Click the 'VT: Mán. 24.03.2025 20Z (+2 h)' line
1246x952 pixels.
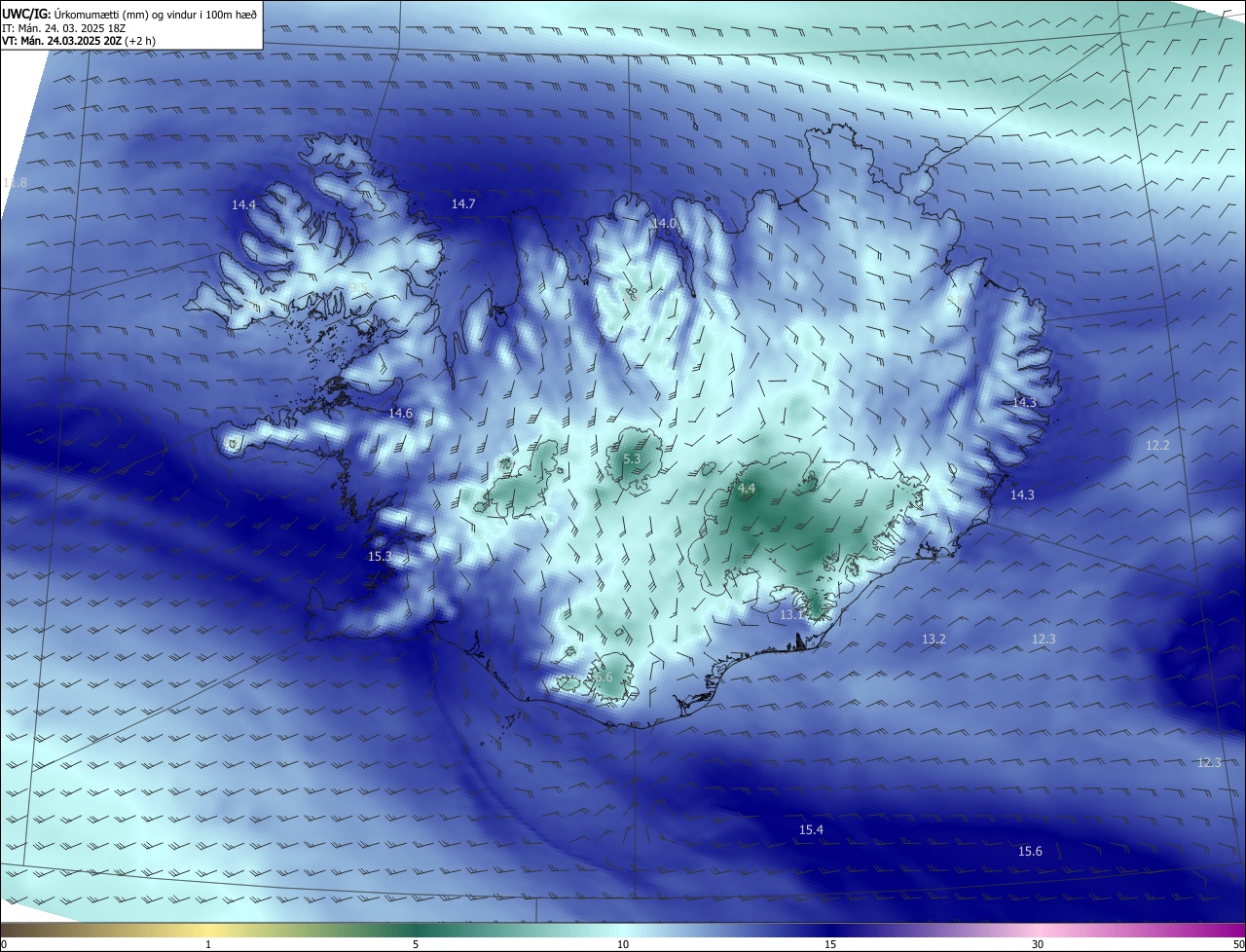point(79,41)
